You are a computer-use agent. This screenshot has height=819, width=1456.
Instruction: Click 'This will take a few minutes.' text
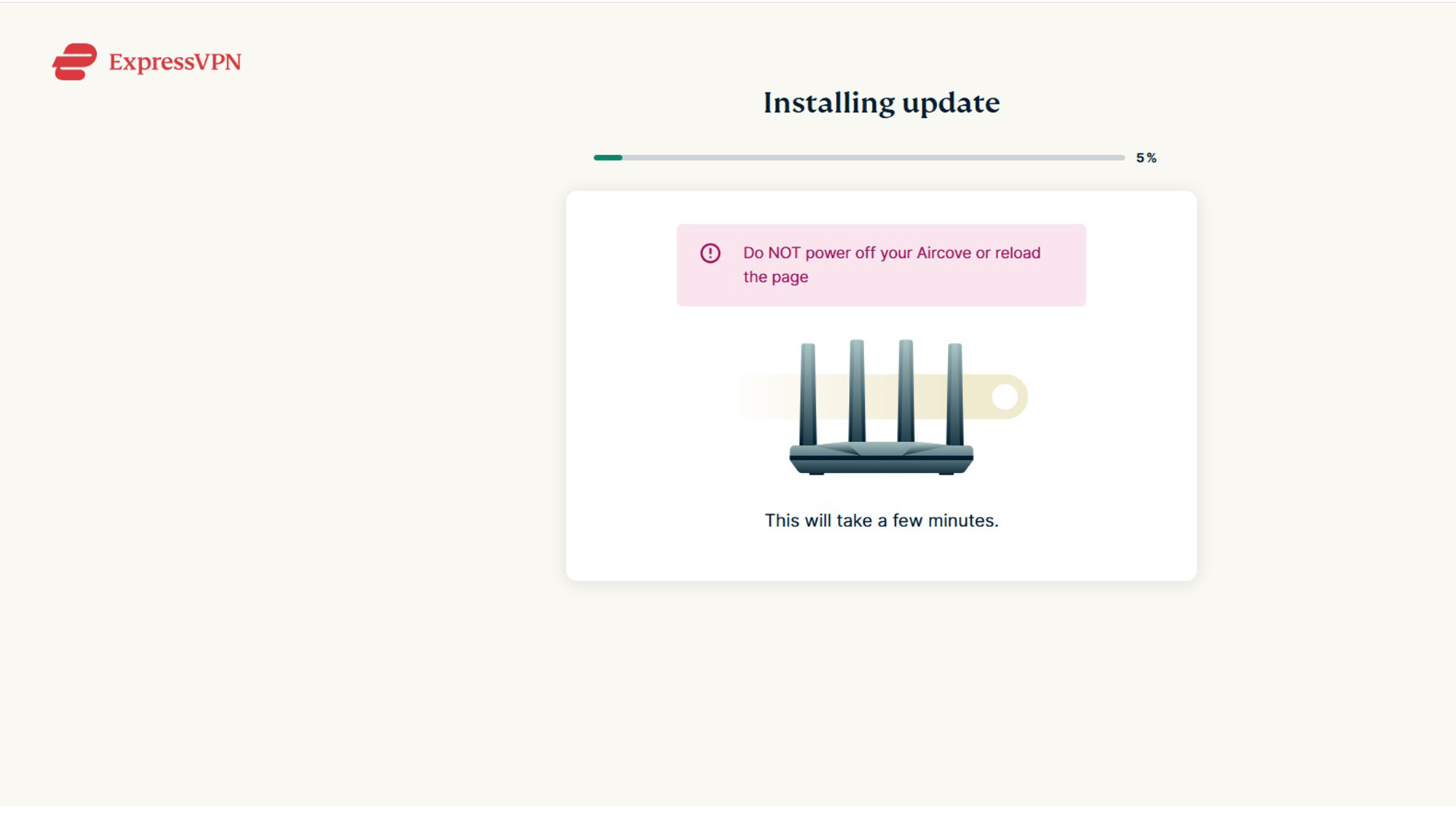coord(881,521)
